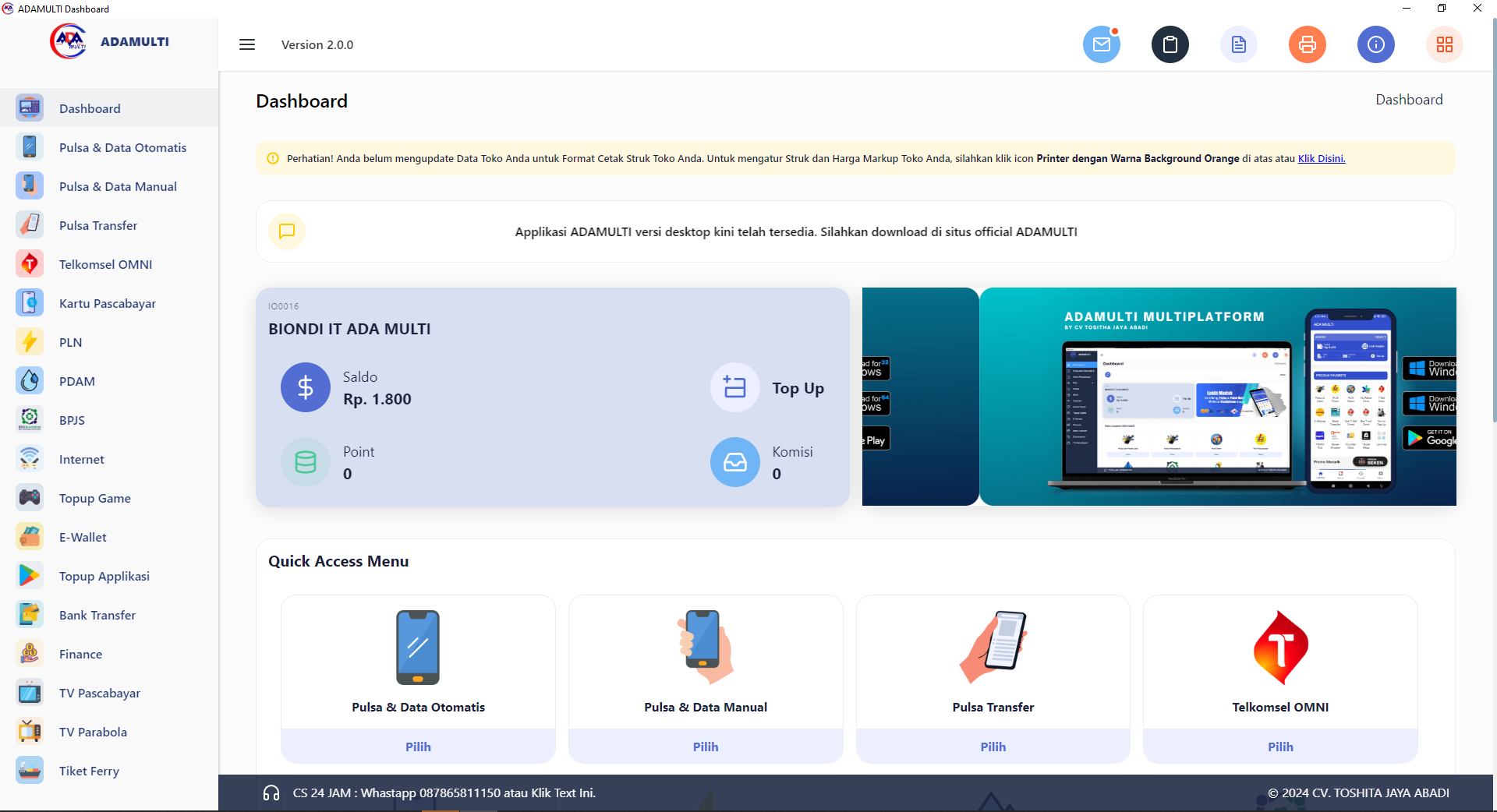Click the Saldo value Rp. 1.800
The height and width of the screenshot is (812, 1497).
coord(377,399)
